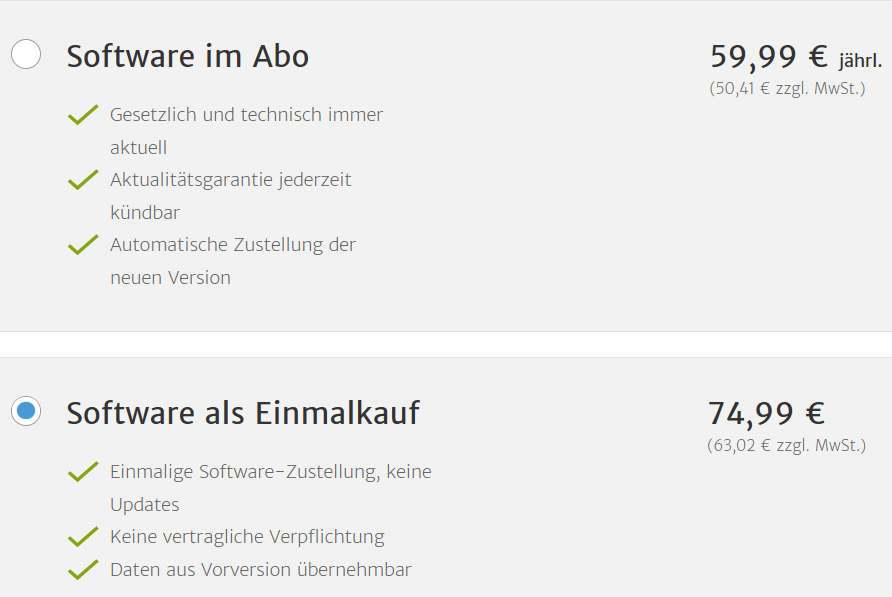The height and width of the screenshot is (597, 892).
Task: Click the 63,02 € zzgl. MwSt. note
Action: coord(786,445)
